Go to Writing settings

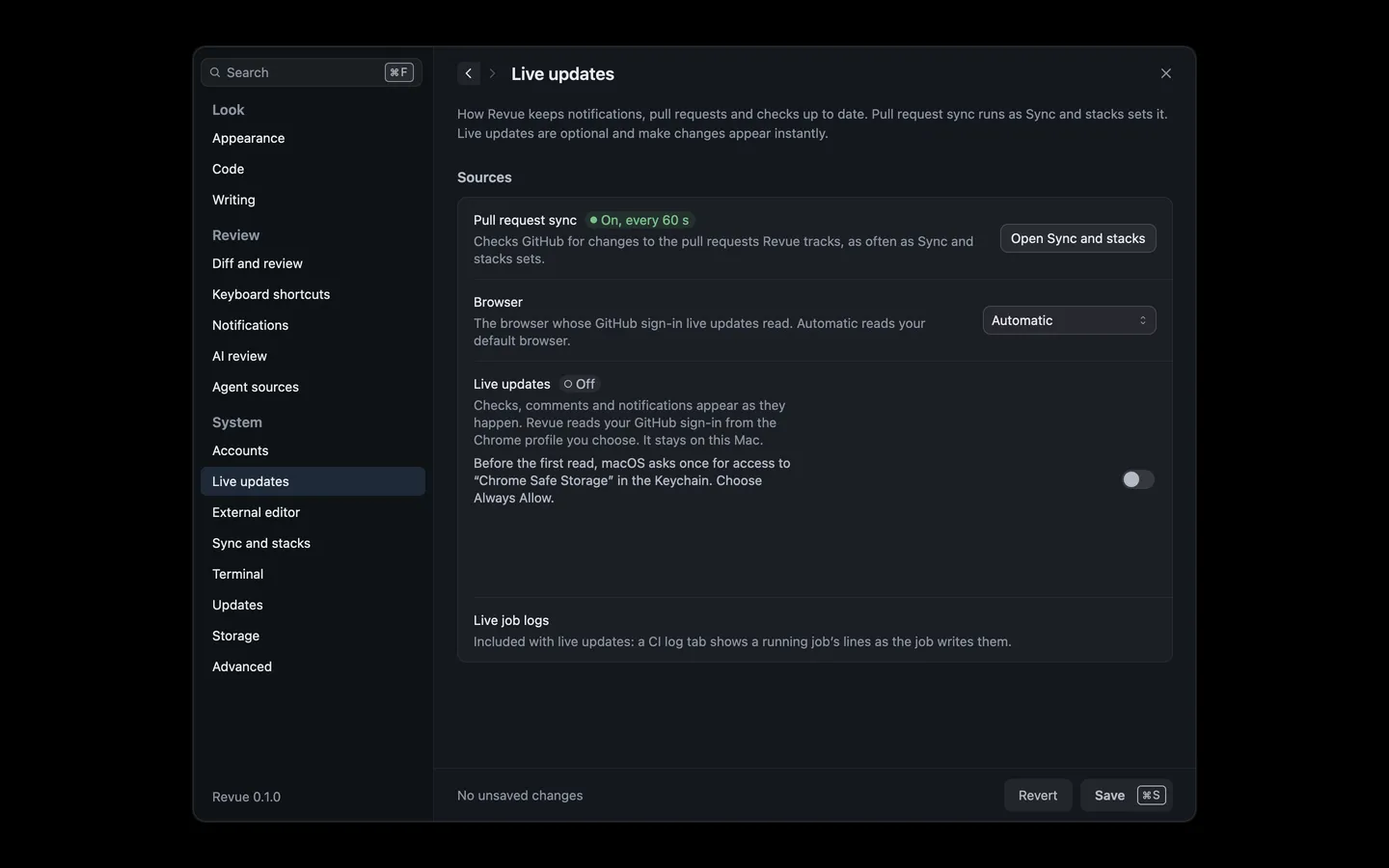313,200
